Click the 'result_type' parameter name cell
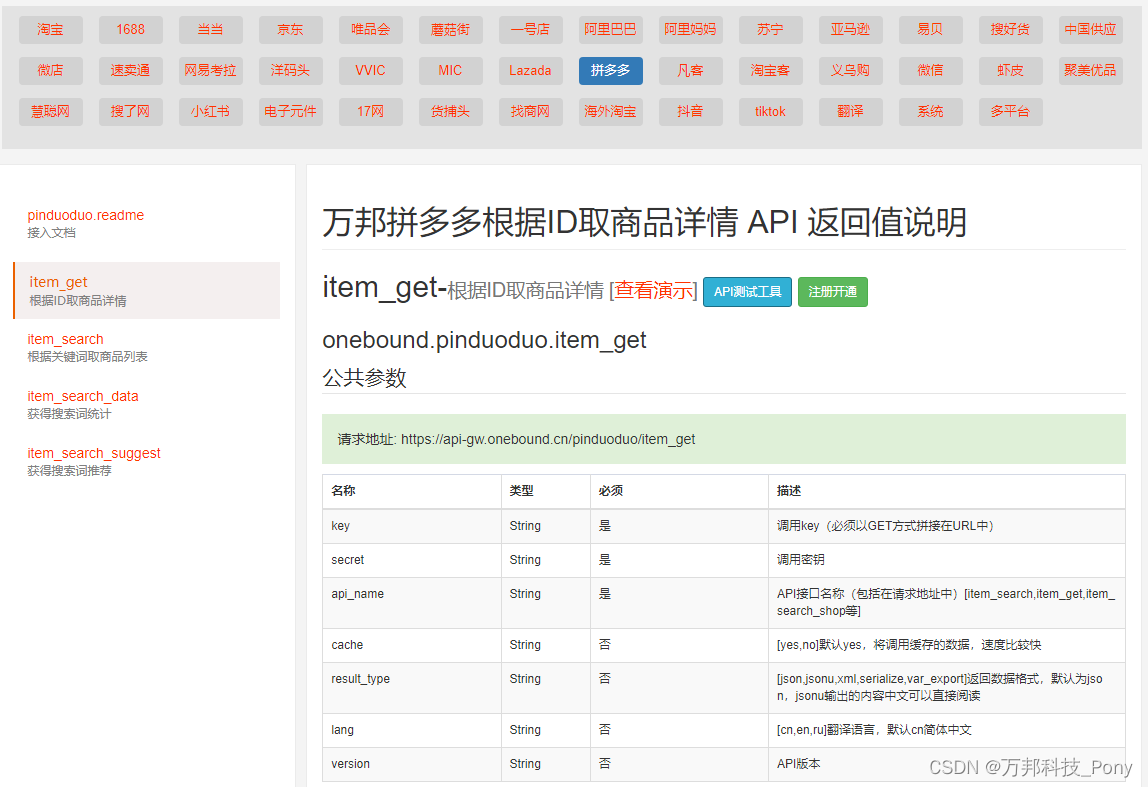 [x=411, y=687]
